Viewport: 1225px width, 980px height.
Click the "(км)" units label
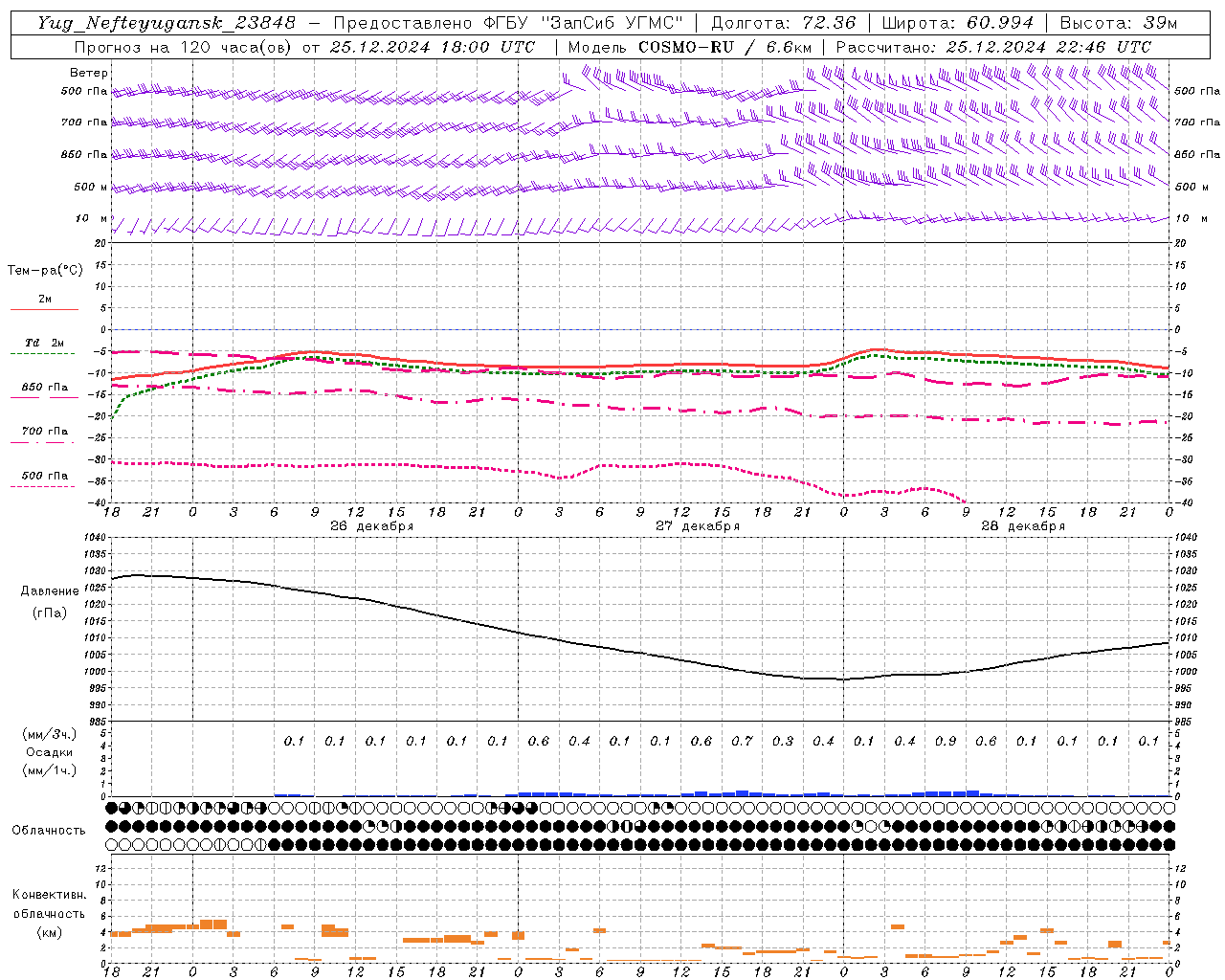49,932
